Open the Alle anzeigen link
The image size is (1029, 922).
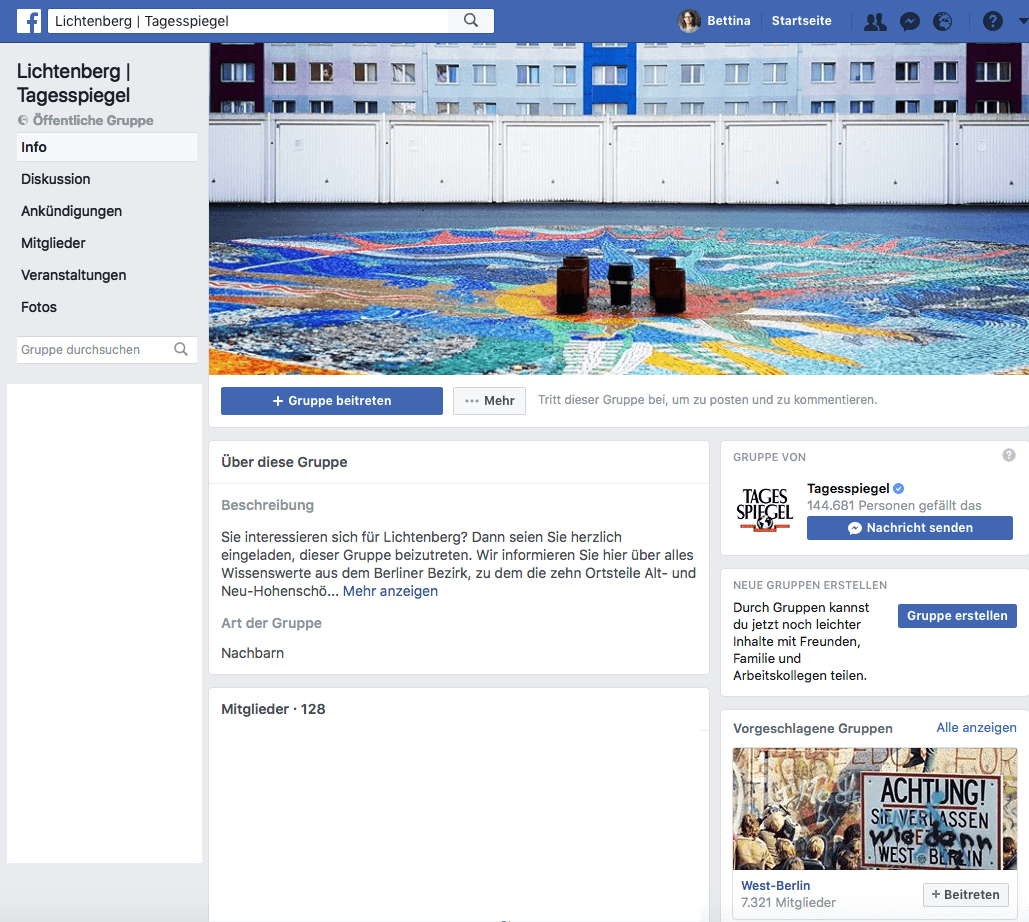tap(975, 728)
